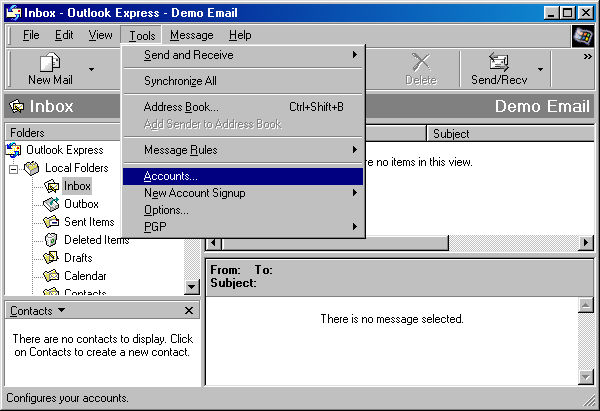Click preview pane scroll up arrow
Screen dimensions: 600x411
click(586, 305)
